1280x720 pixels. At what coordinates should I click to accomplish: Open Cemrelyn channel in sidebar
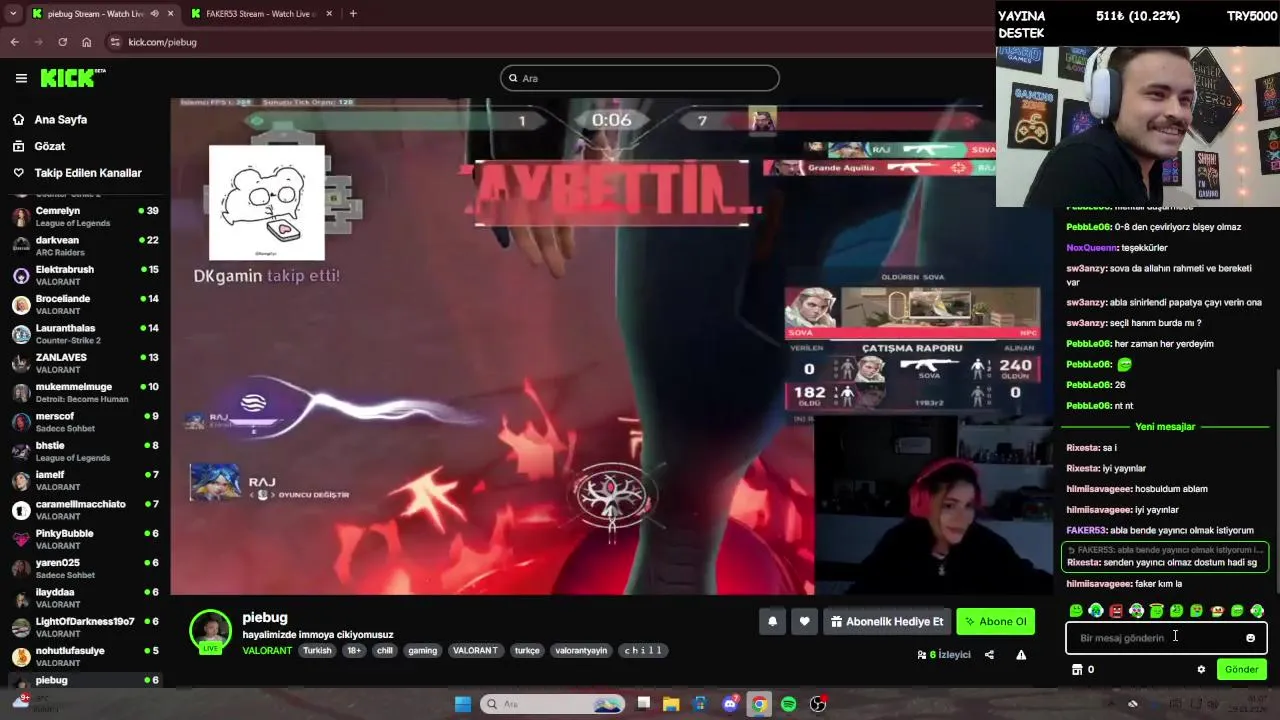pyautogui.click(x=85, y=216)
